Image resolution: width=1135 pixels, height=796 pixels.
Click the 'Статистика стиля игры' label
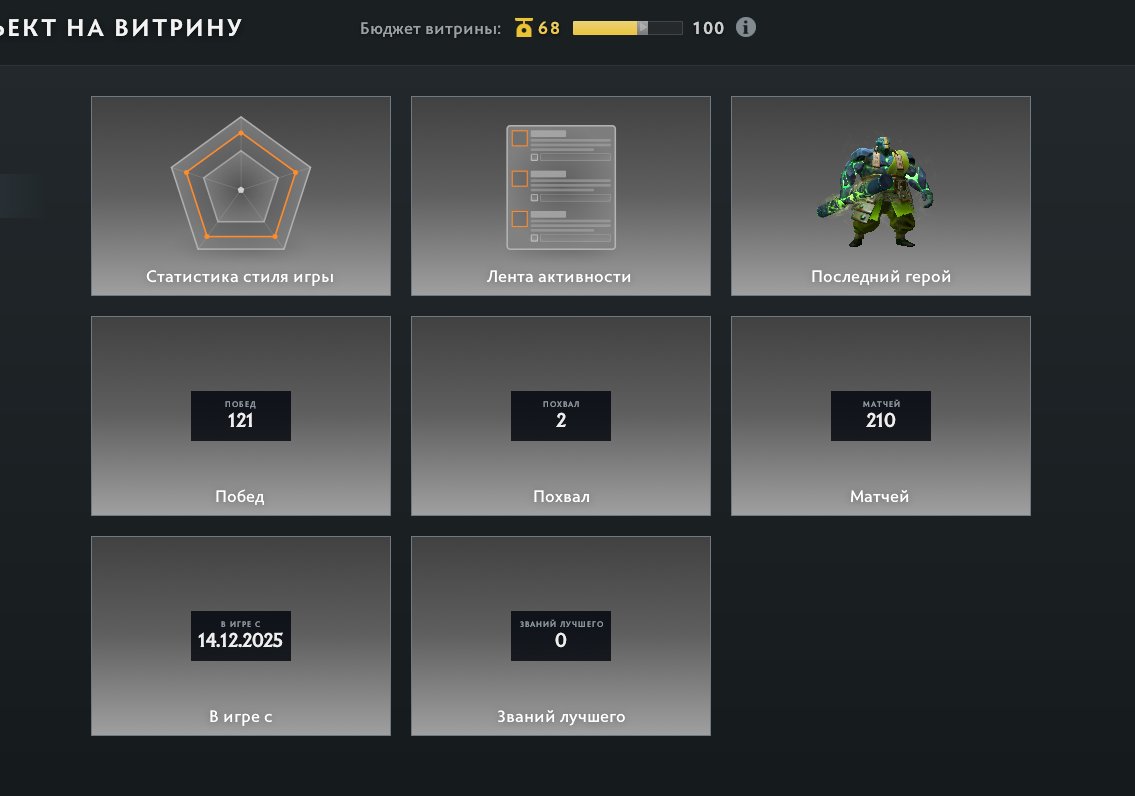[x=240, y=277]
